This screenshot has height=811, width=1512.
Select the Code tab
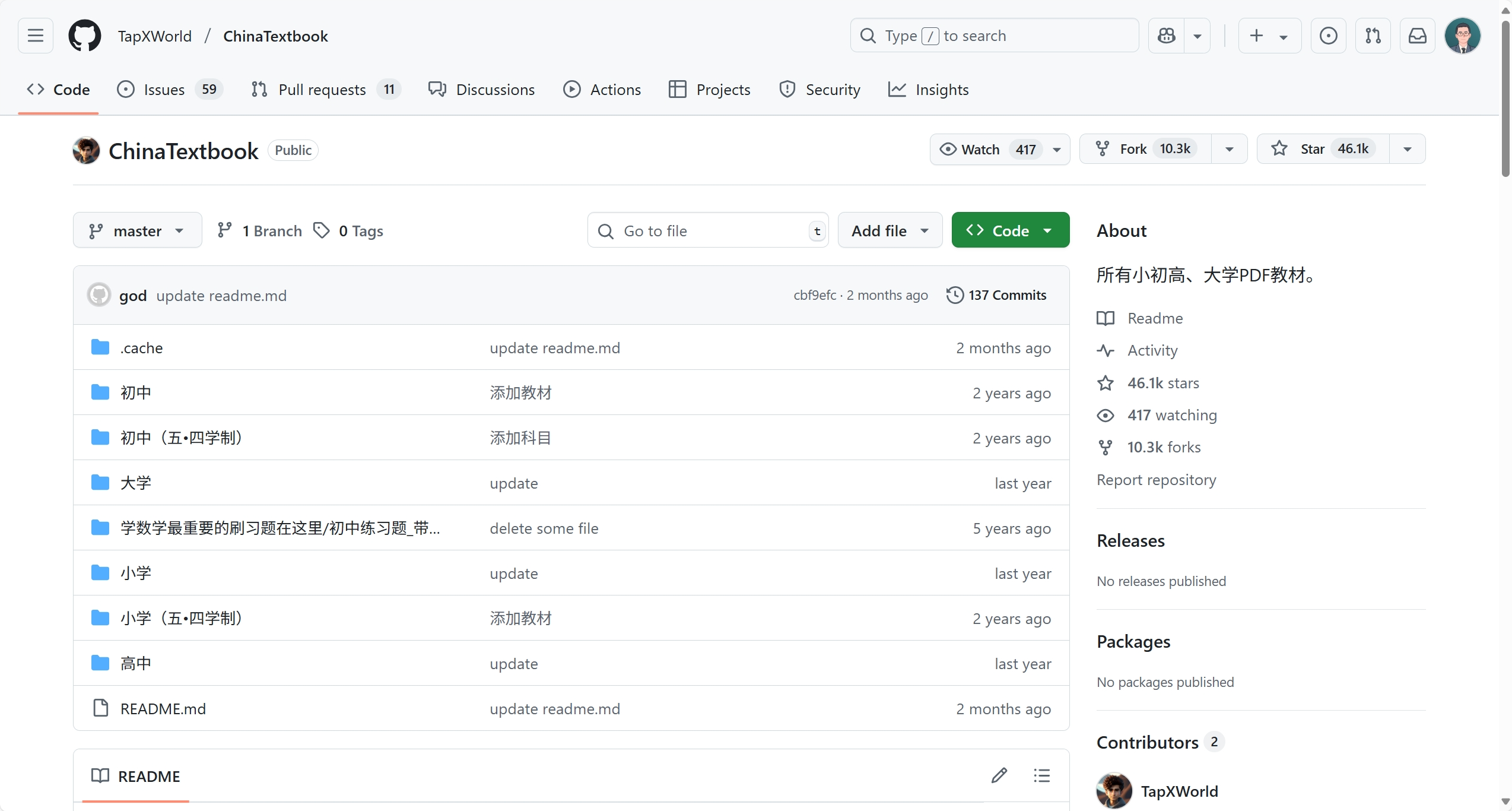(x=58, y=90)
